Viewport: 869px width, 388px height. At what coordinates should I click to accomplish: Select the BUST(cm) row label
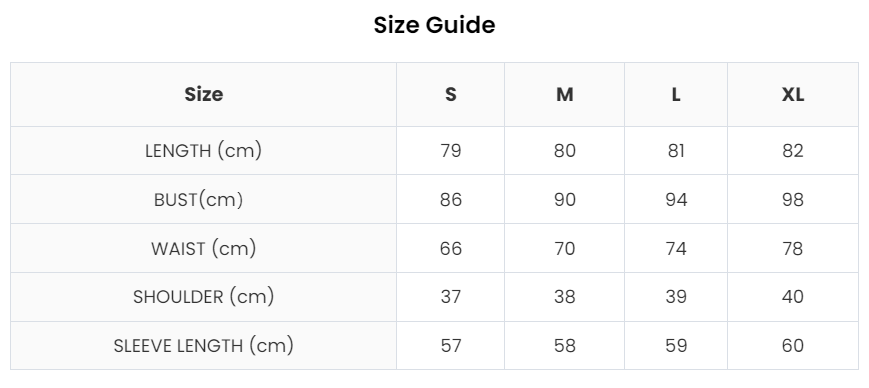(x=198, y=200)
